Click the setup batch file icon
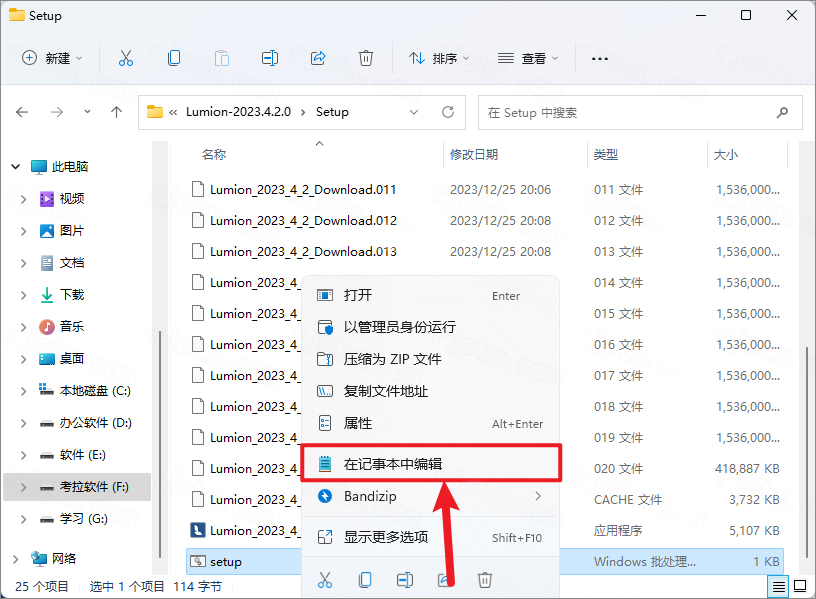816x599 pixels. click(198, 562)
